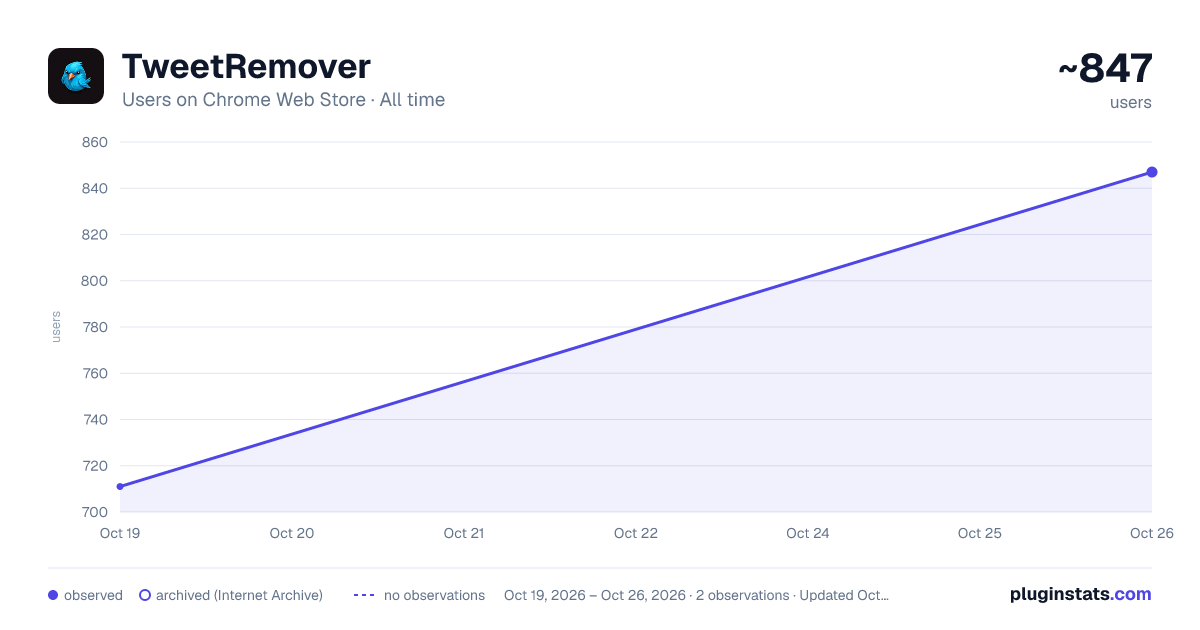The height and width of the screenshot is (630, 1200).
Task: Click the pluginstats.com link
Action: [1081, 594]
